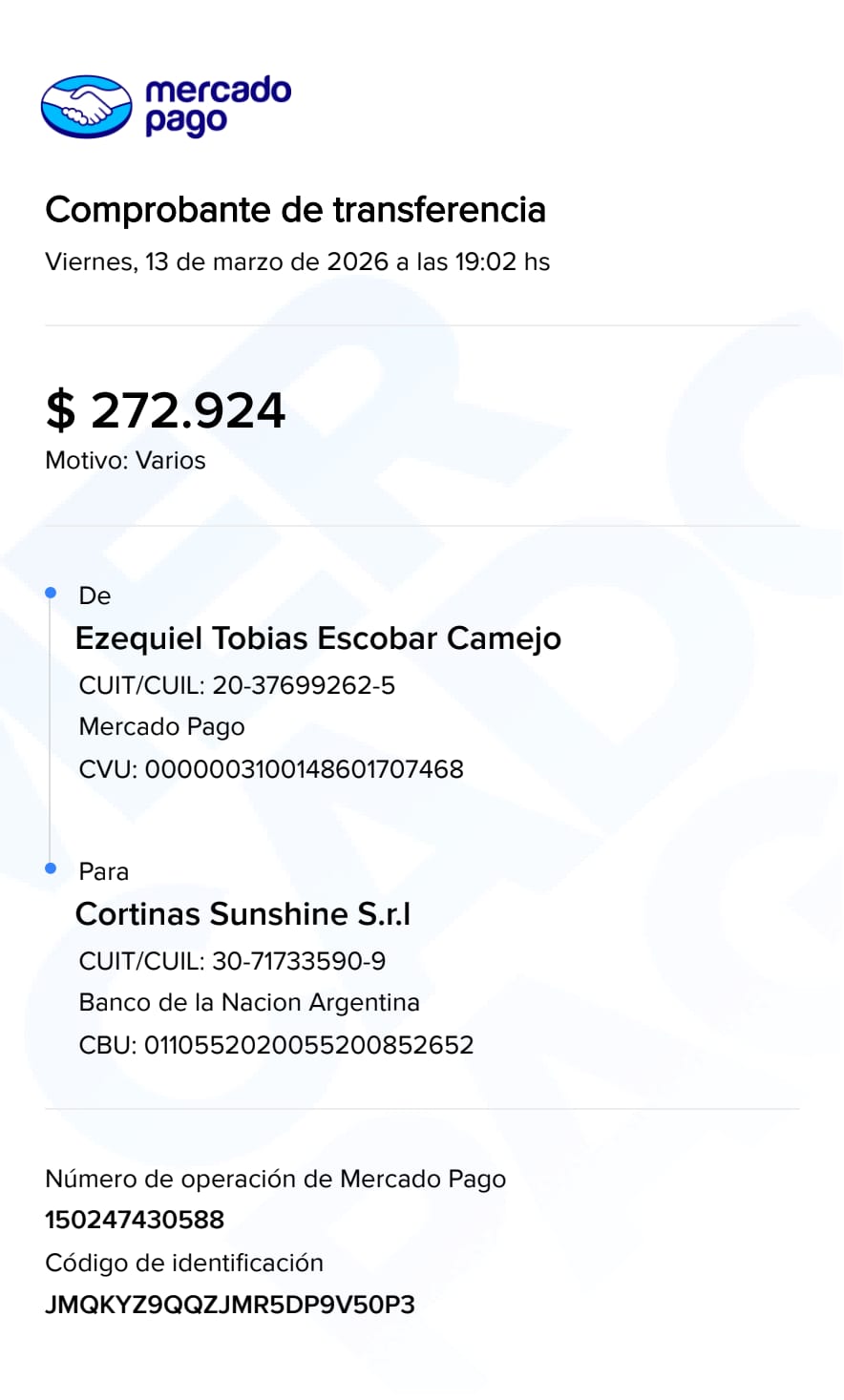Click the Motivo: Varios text
Image resolution: width=844 pixels, height=1400 pixels.
pyautogui.click(x=125, y=460)
